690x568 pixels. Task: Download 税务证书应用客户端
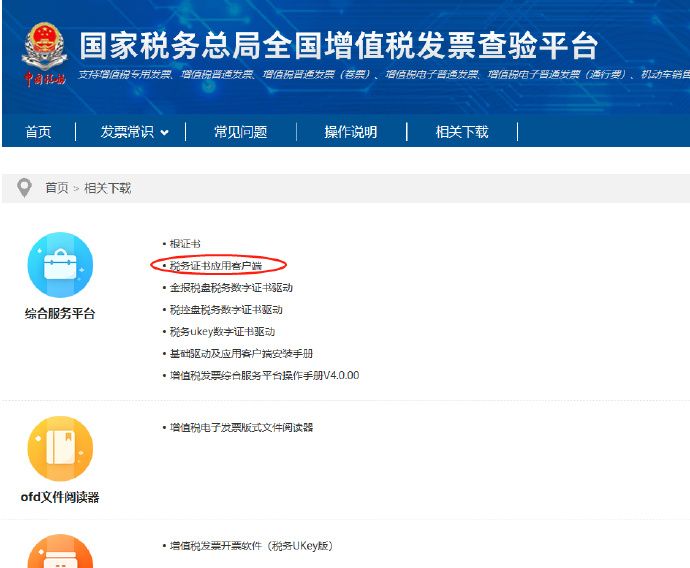(x=216, y=265)
